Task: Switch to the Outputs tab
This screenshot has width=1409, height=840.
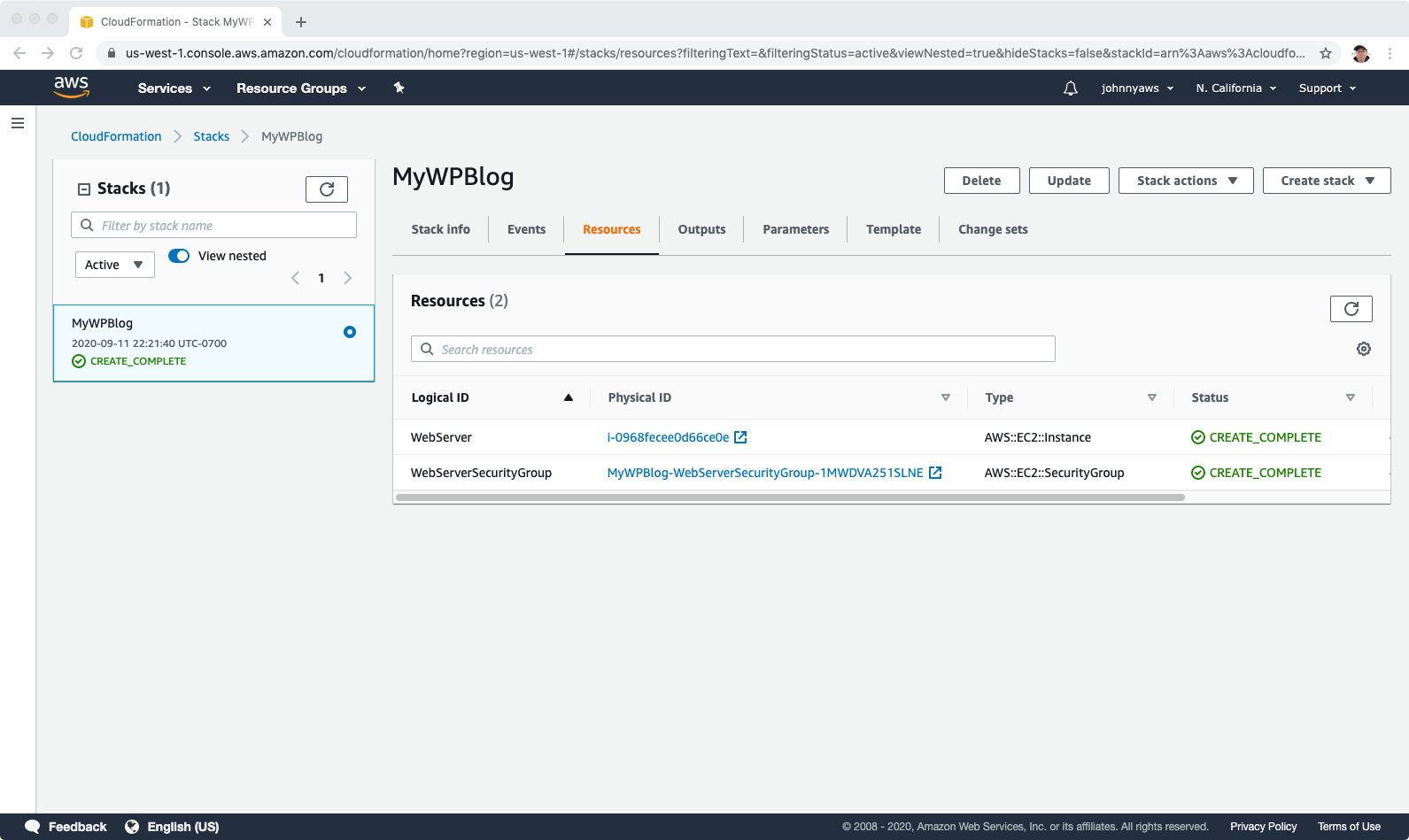Action: 701,229
